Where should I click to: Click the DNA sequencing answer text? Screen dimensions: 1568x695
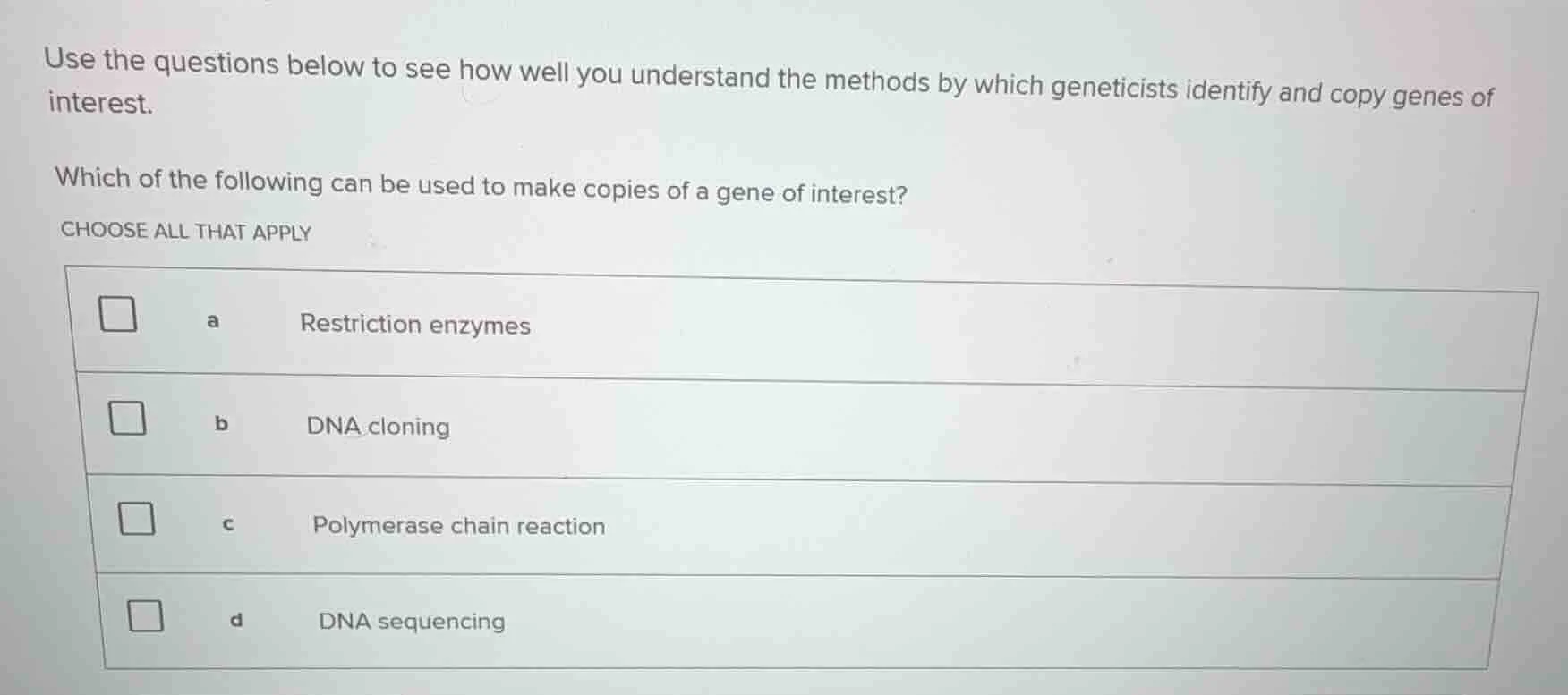click(x=411, y=622)
